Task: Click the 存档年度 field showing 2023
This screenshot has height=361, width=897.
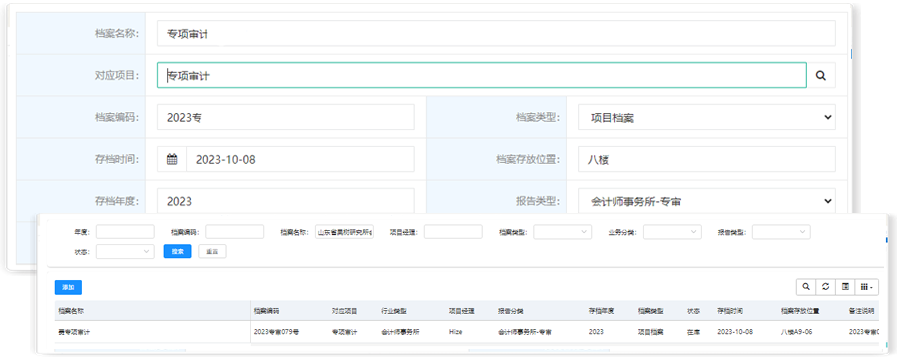Action: point(285,201)
